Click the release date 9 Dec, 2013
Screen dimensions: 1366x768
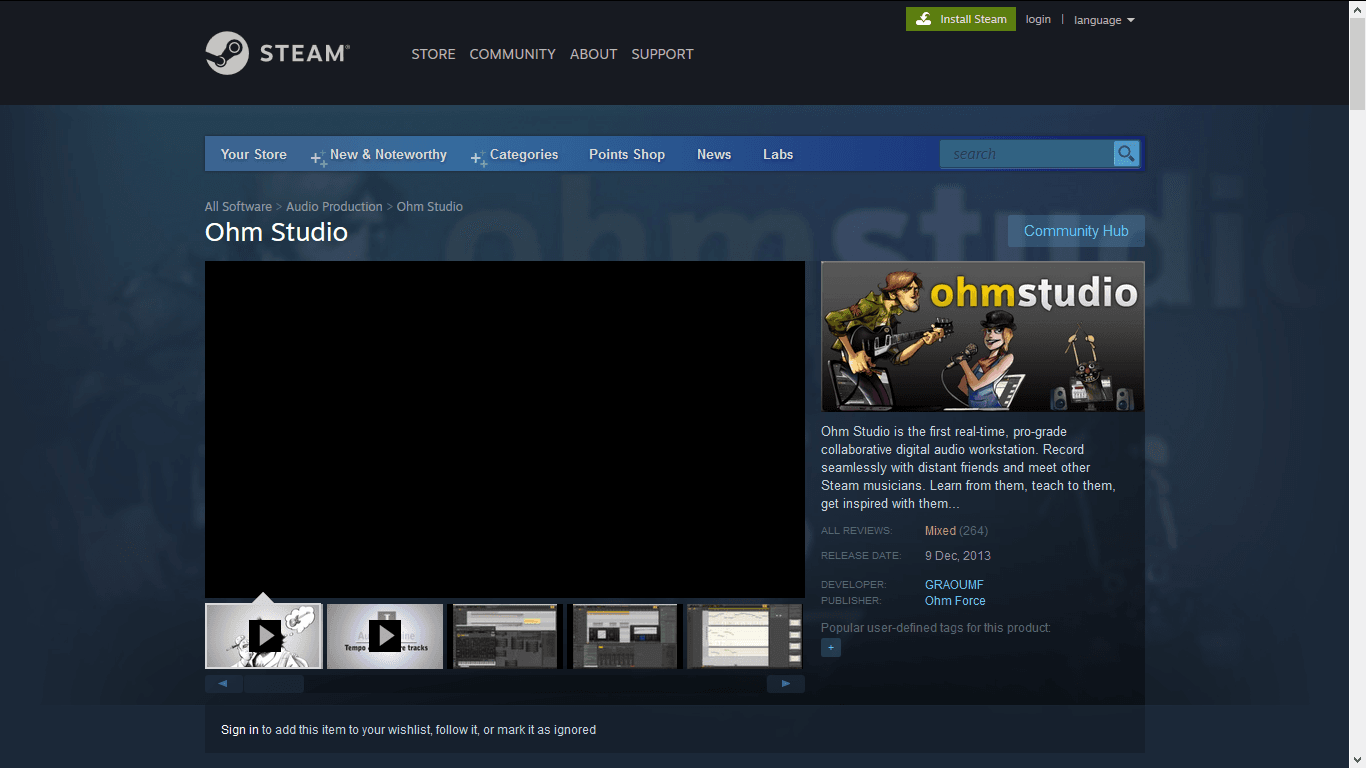pos(958,556)
